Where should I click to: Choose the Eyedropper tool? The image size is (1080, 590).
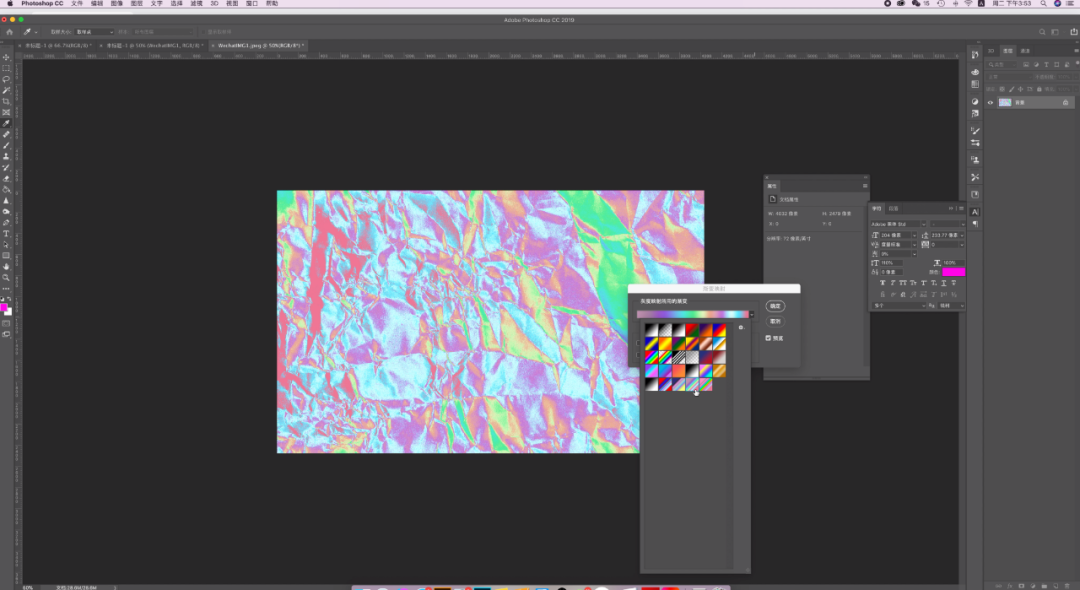click(6, 123)
